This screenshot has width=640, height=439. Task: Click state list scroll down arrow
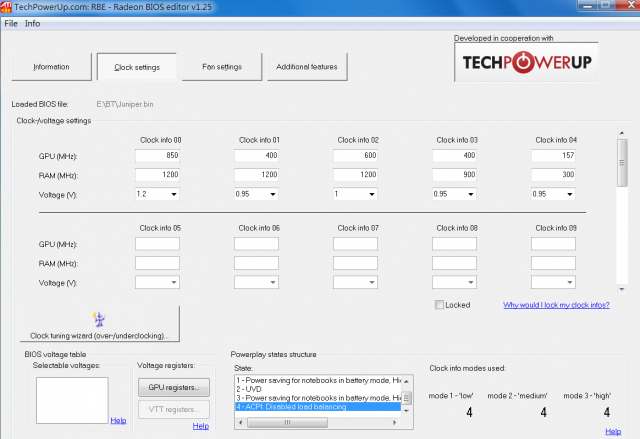click(407, 411)
